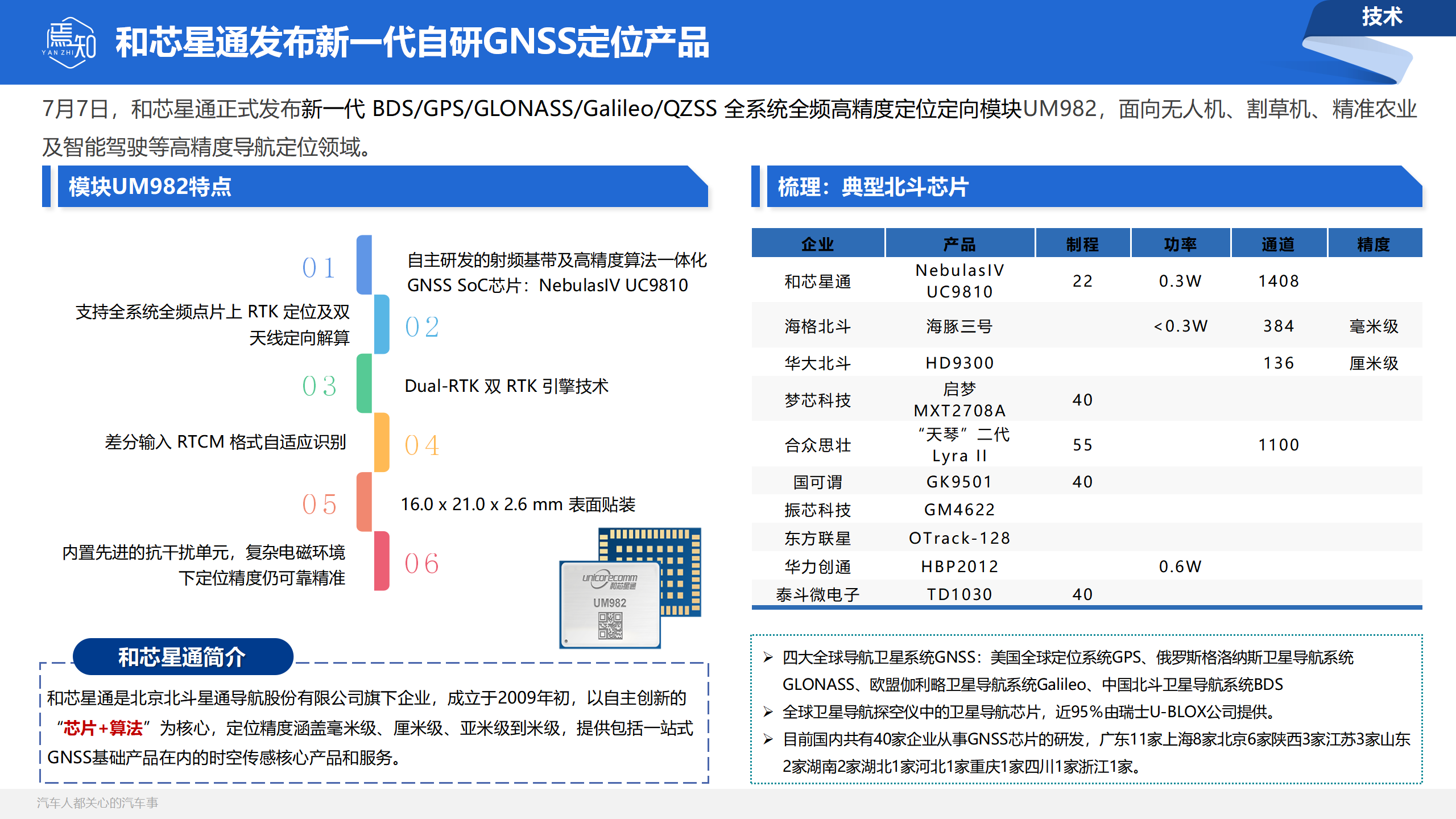Image resolution: width=1456 pixels, height=819 pixels.
Task: Click the 通道 table column header
Action: pyautogui.click(x=1278, y=244)
